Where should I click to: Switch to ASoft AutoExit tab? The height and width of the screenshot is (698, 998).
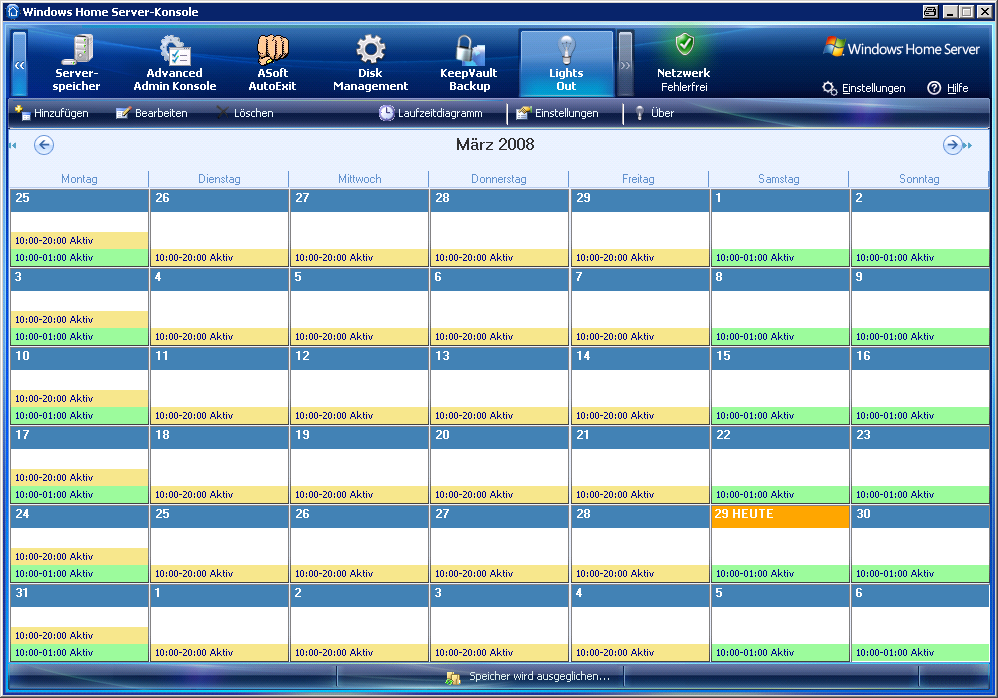[x=272, y=64]
